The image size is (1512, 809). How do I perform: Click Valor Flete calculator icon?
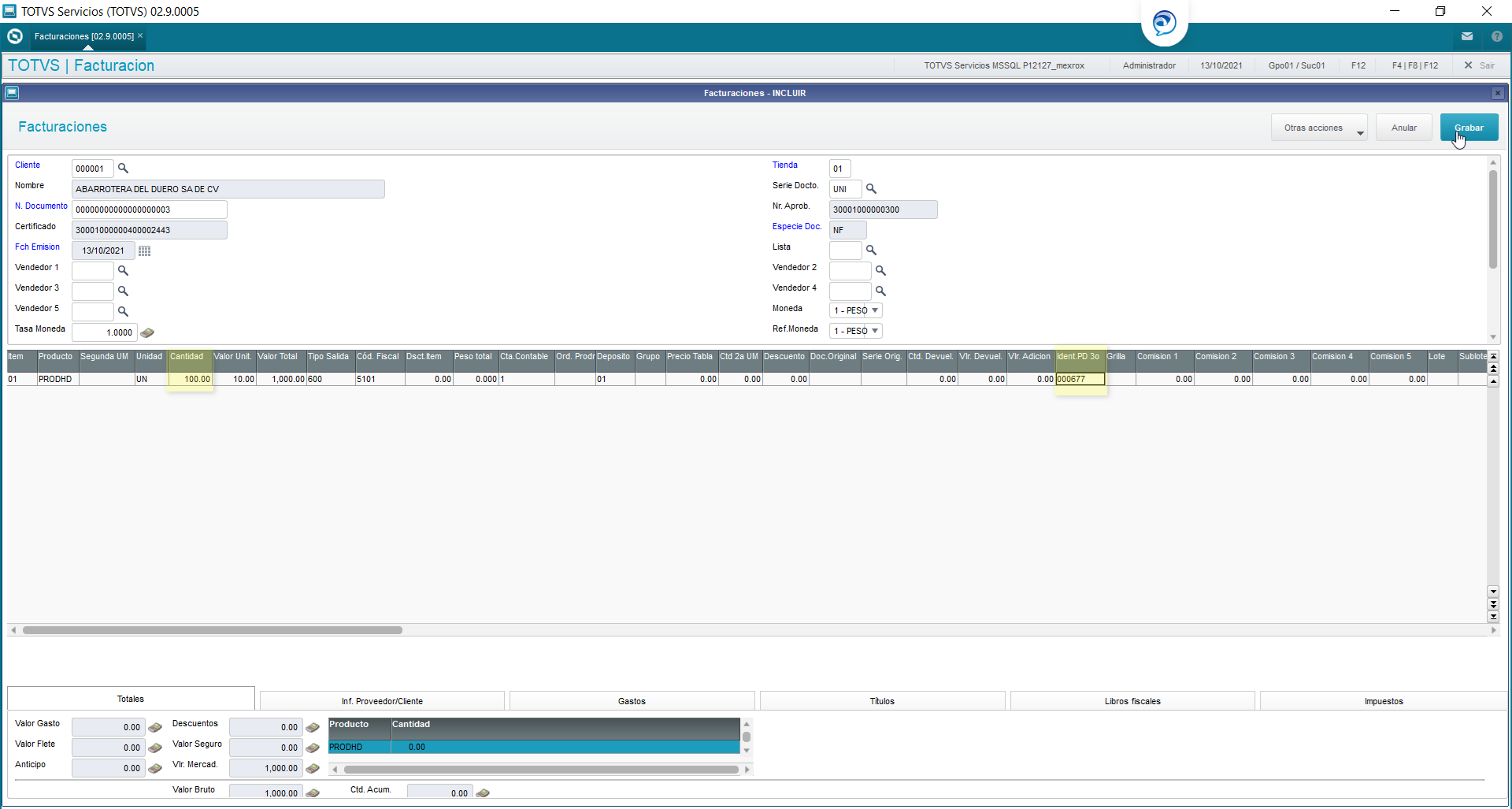coord(155,748)
